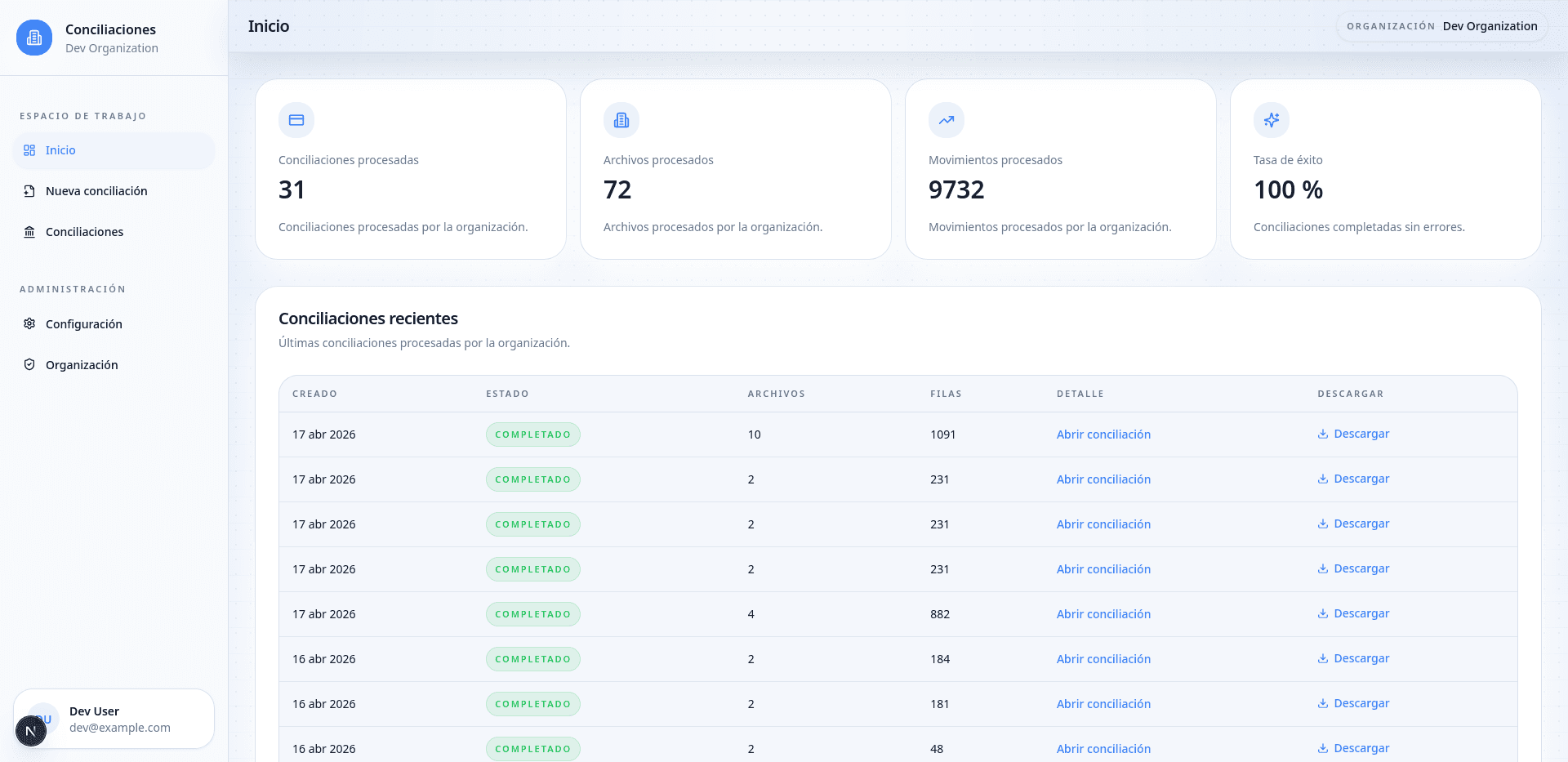Open the Dev Organization selector
This screenshot has width=1568, height=762.
[1442, 25]
